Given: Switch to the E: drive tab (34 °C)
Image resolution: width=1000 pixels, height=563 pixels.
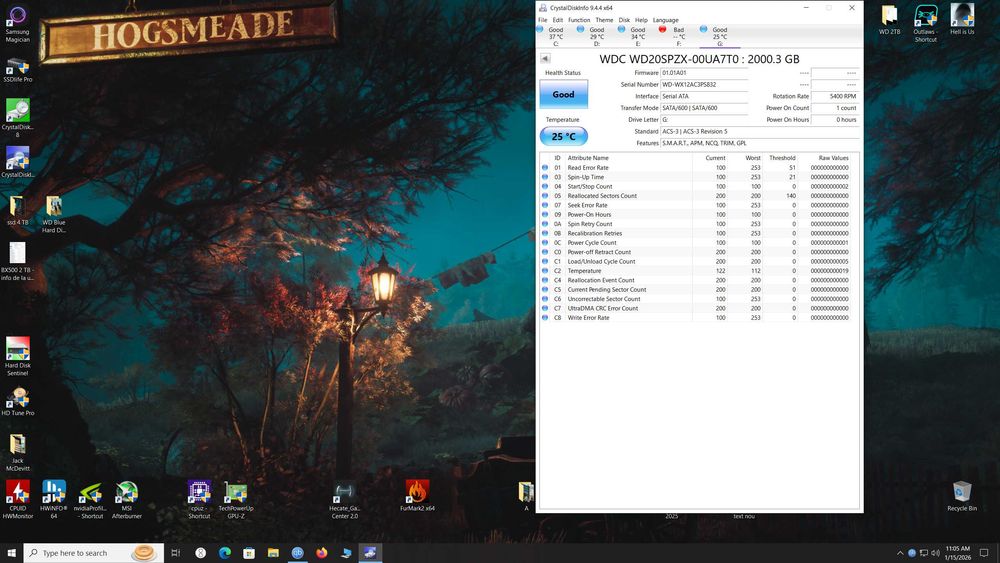Looking at the screenshot, I should [637, 36].
